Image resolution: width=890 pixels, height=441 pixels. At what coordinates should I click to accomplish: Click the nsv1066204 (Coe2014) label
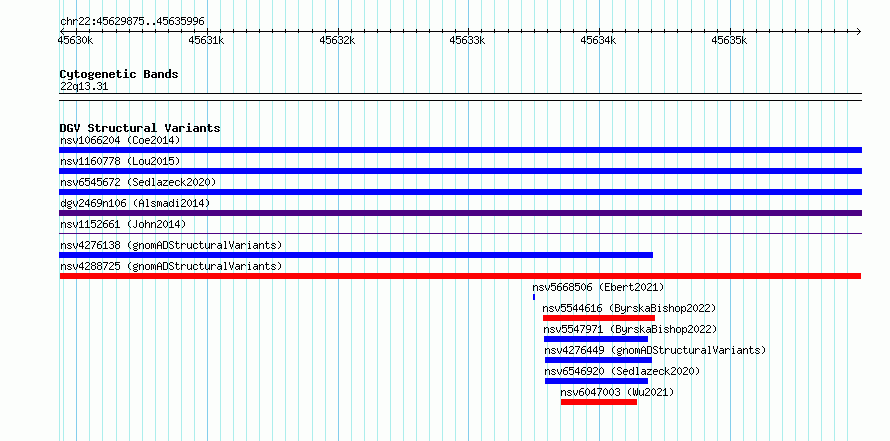click(120, 140)
